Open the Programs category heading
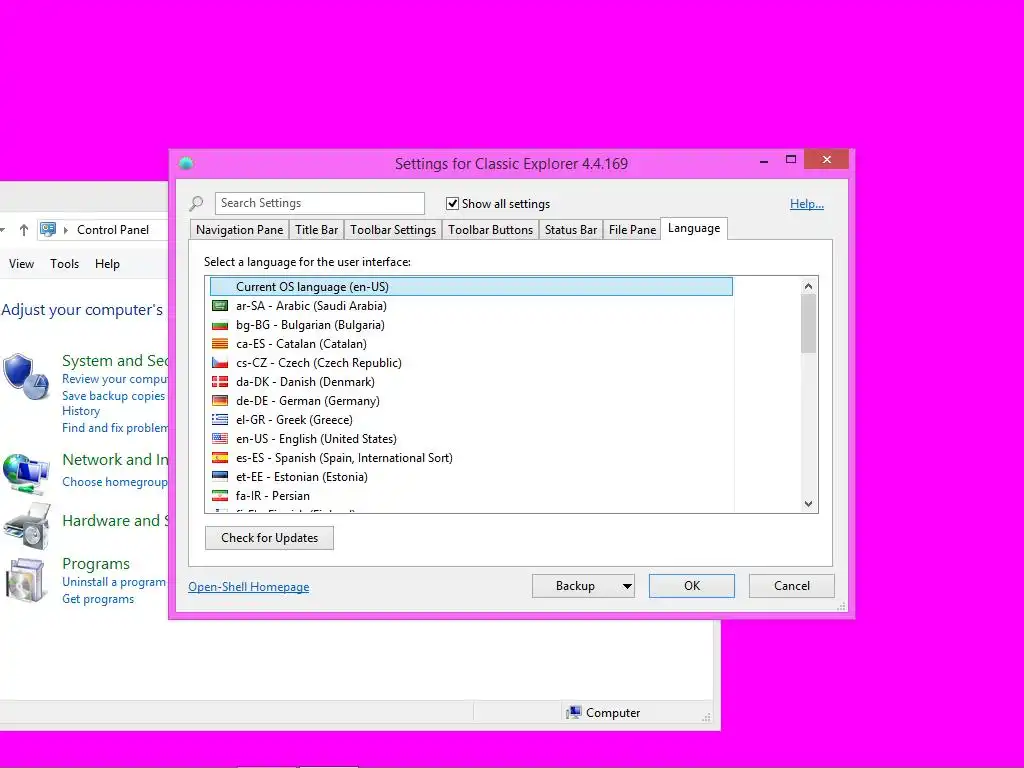This screenshot has width=1024, height=768. (x=96, y=564)
